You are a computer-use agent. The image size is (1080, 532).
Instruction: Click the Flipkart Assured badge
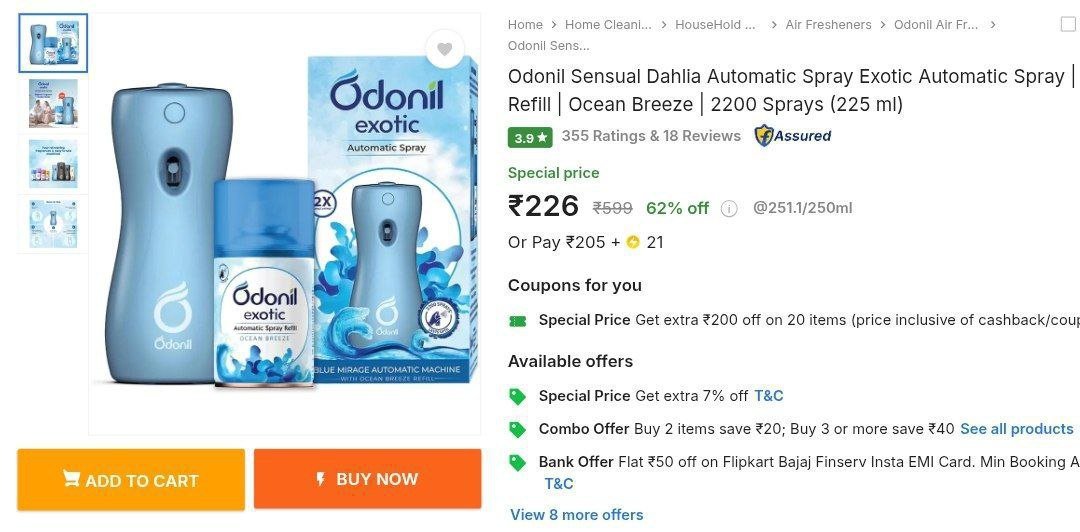792,136
